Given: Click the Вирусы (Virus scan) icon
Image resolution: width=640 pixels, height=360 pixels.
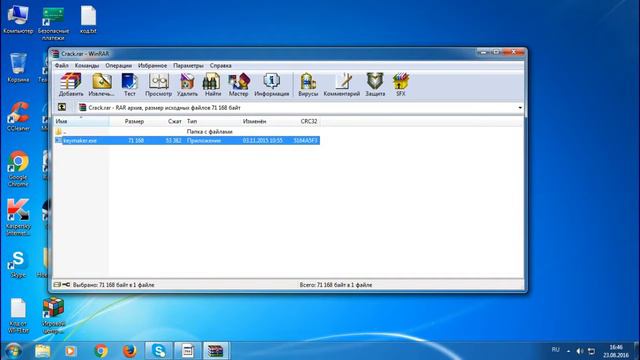Looking at the screenshot, I should coord(308,85).
